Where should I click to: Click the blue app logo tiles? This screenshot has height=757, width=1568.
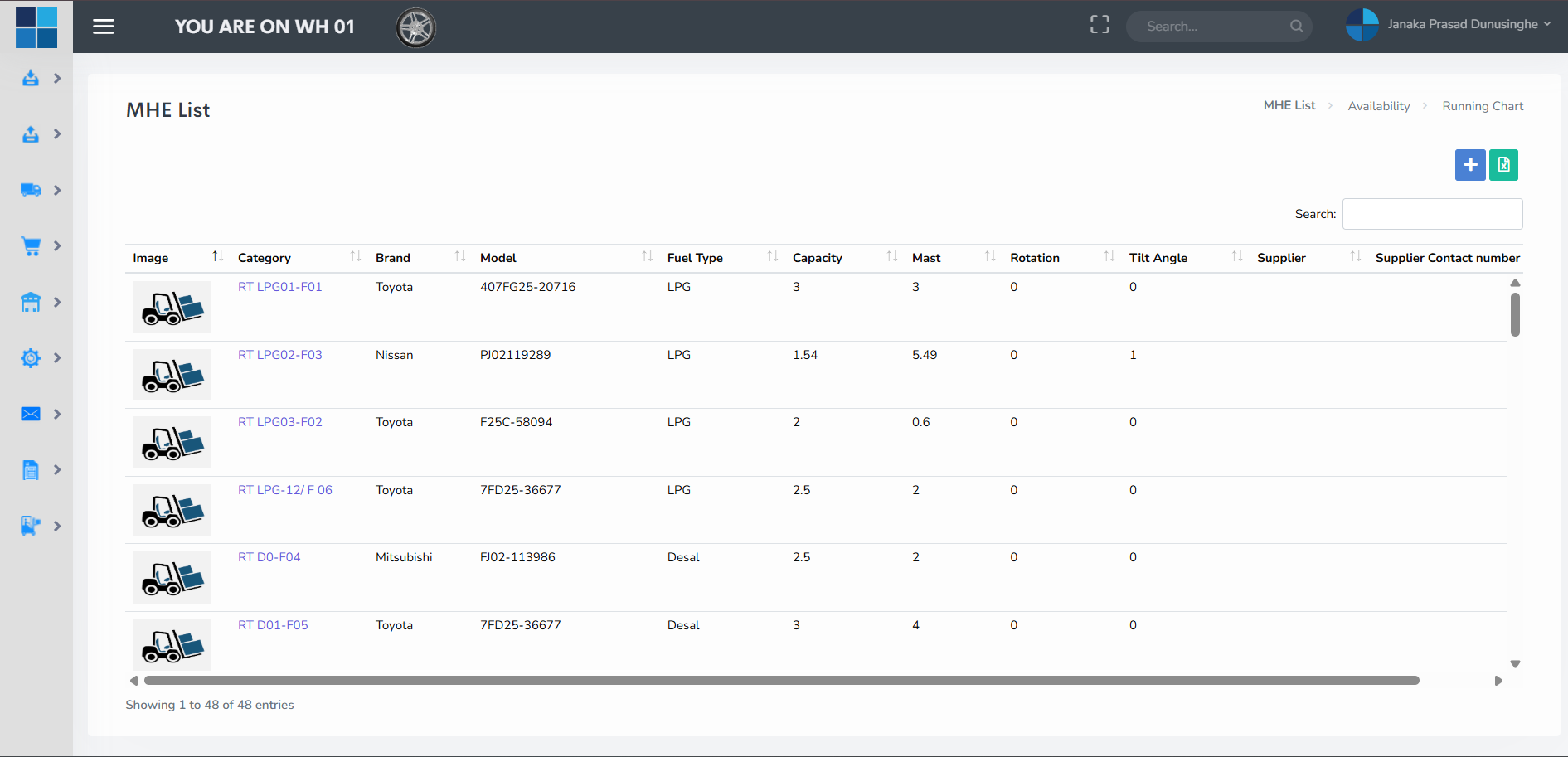(36, 27)
